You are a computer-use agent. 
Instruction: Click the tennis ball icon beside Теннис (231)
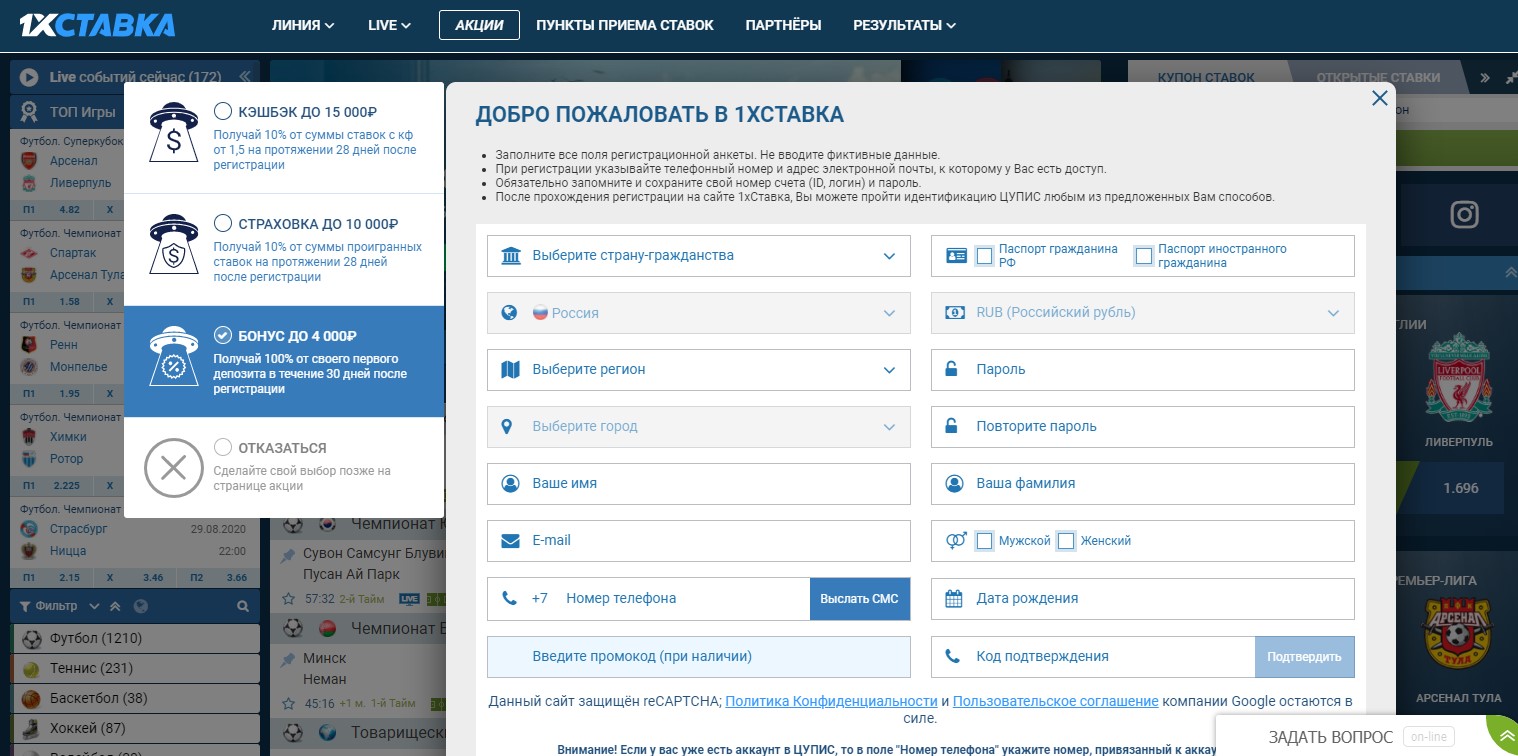click(x=31, y=668)
